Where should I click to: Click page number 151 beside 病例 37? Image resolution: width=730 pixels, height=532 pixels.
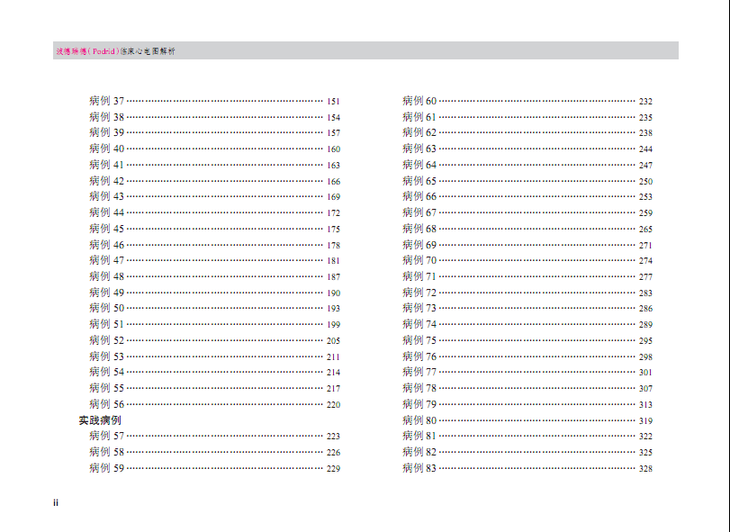point(333,102)
